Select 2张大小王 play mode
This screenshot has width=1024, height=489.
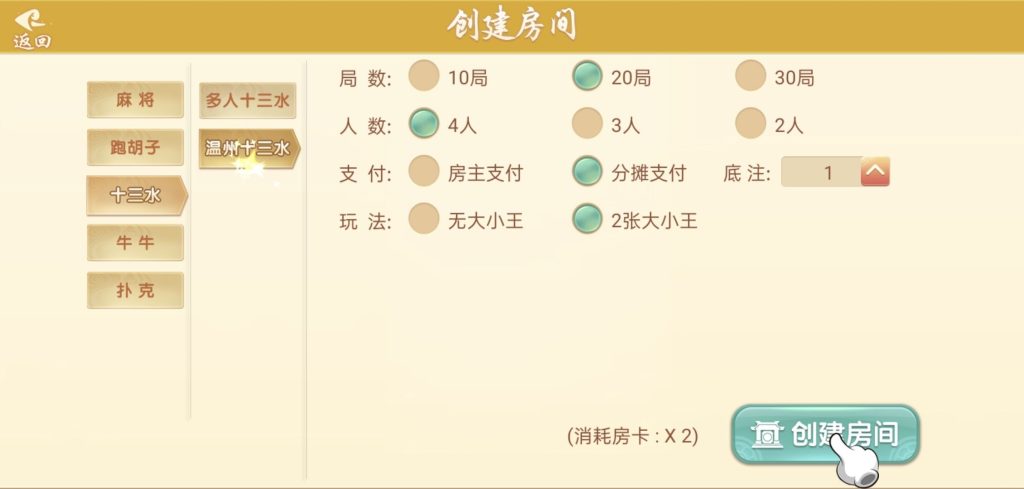(587, 220)
